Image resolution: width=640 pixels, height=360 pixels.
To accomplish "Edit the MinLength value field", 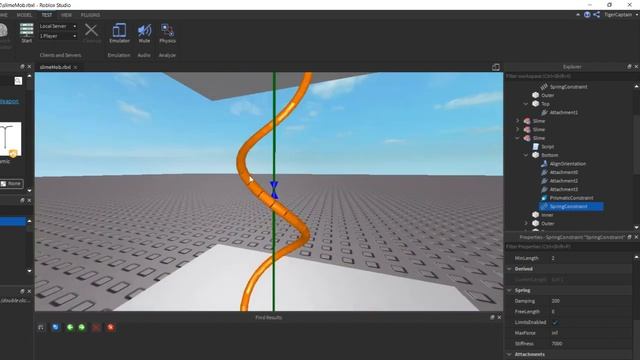I will coord(591,258).
